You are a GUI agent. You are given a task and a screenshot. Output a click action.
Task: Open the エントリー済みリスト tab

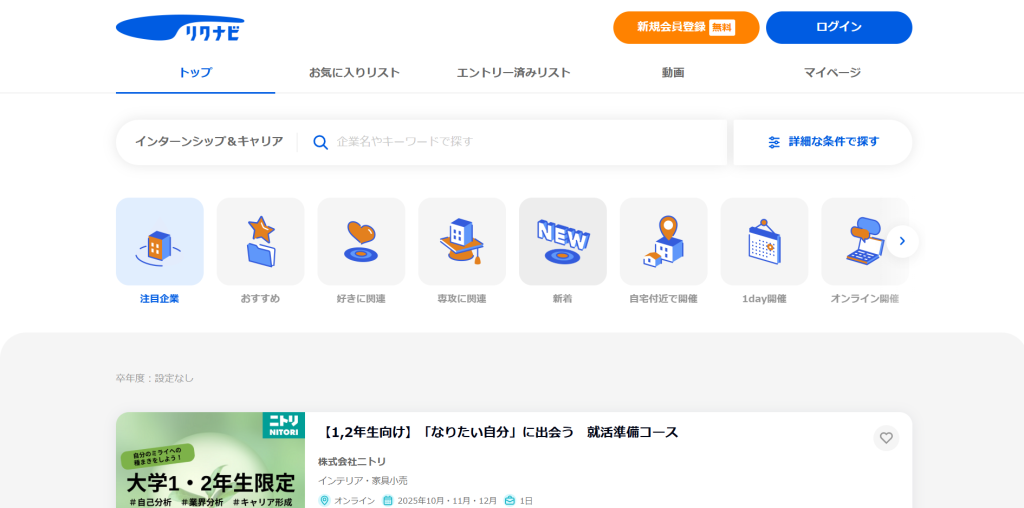tap(513, 73)
